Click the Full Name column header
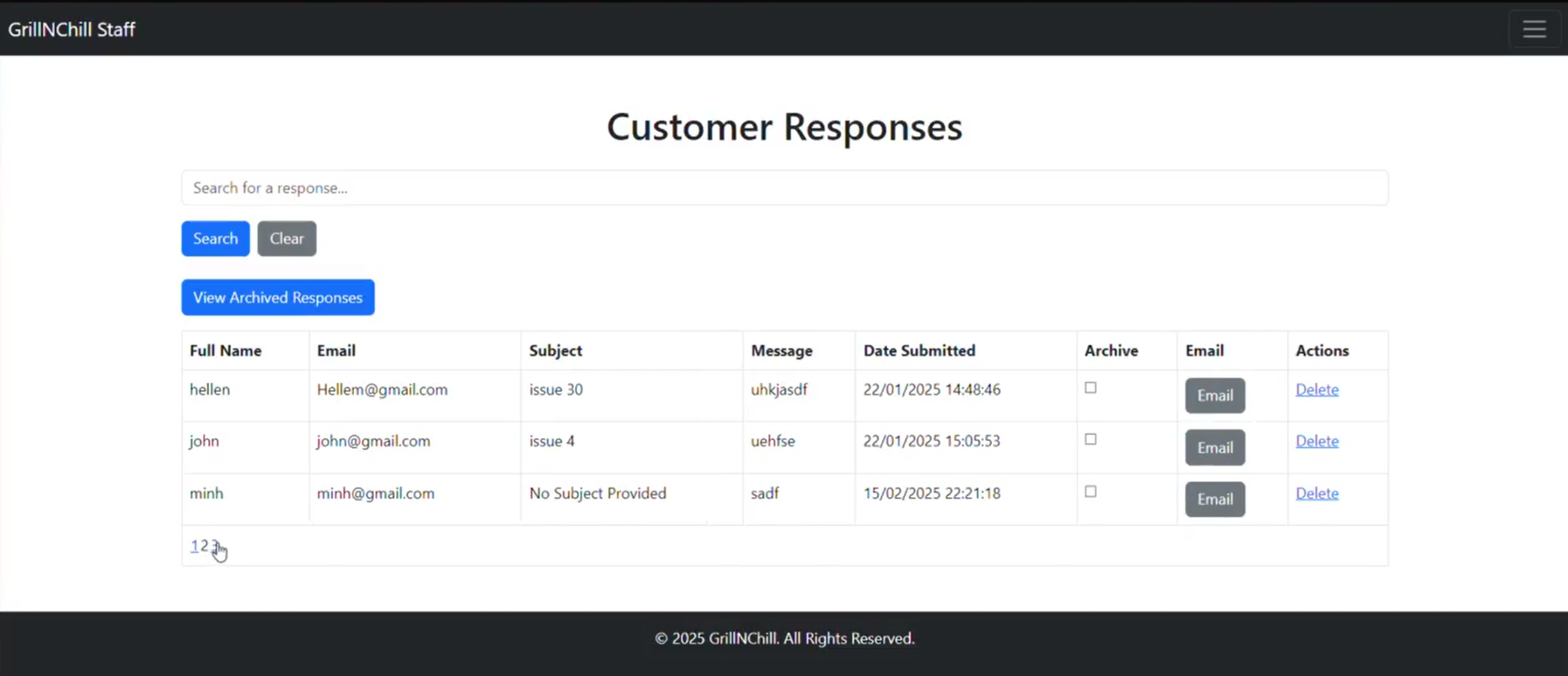Viewport: 1568px width, 676px height. [225, 351]
